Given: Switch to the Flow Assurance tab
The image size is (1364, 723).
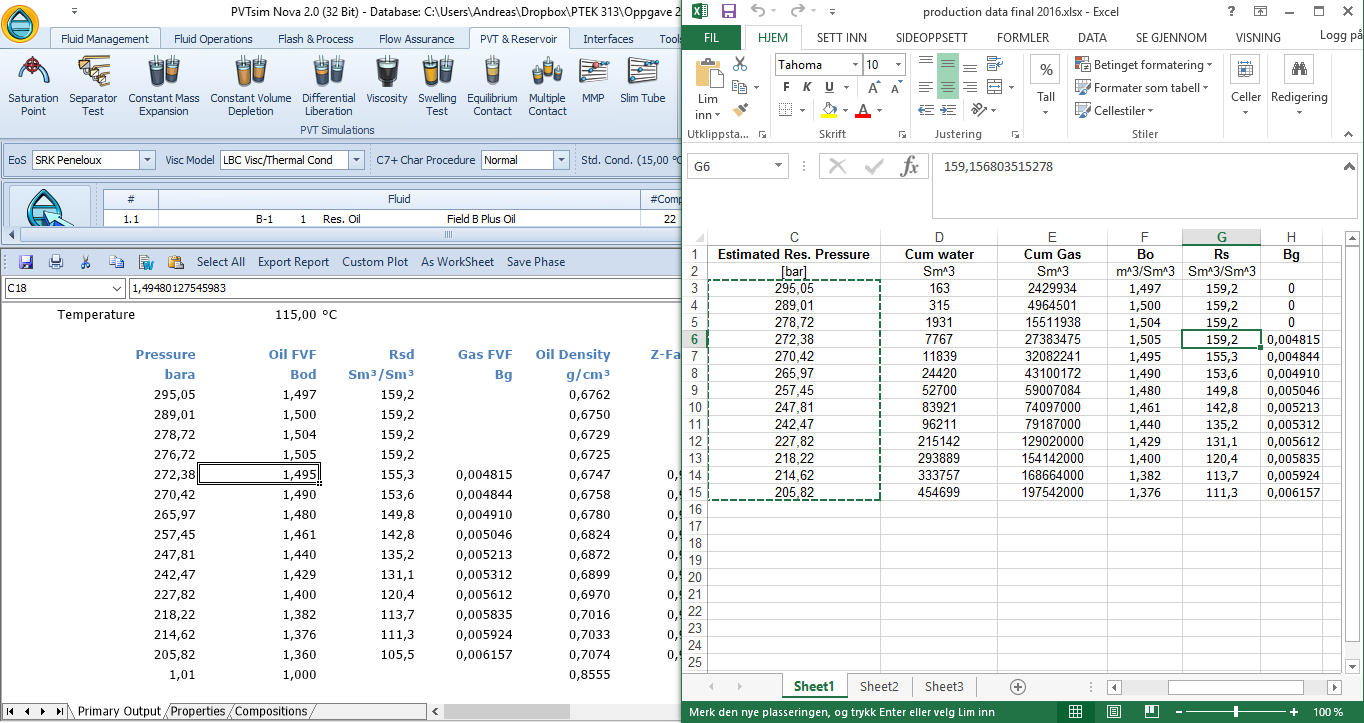Looking at the screenshot, I should tap(416, 39).
